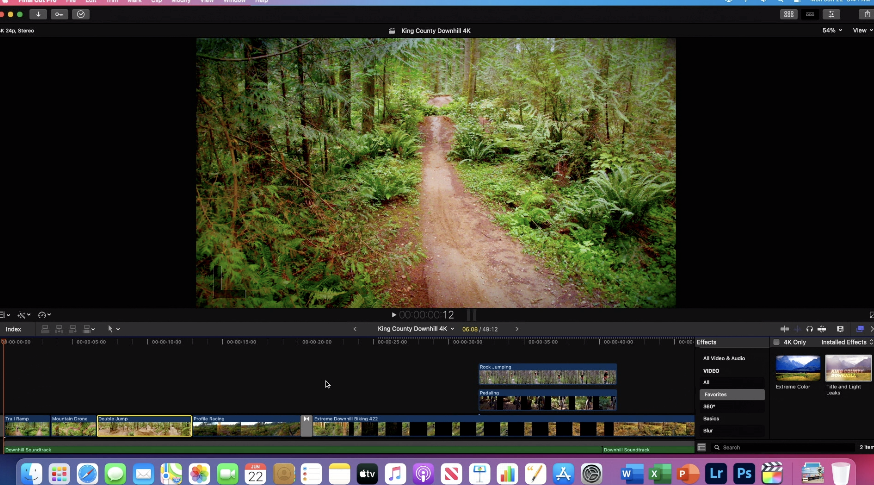Select the Trail Ramp clip
874x485 pixels.
[x=27, y=426]
